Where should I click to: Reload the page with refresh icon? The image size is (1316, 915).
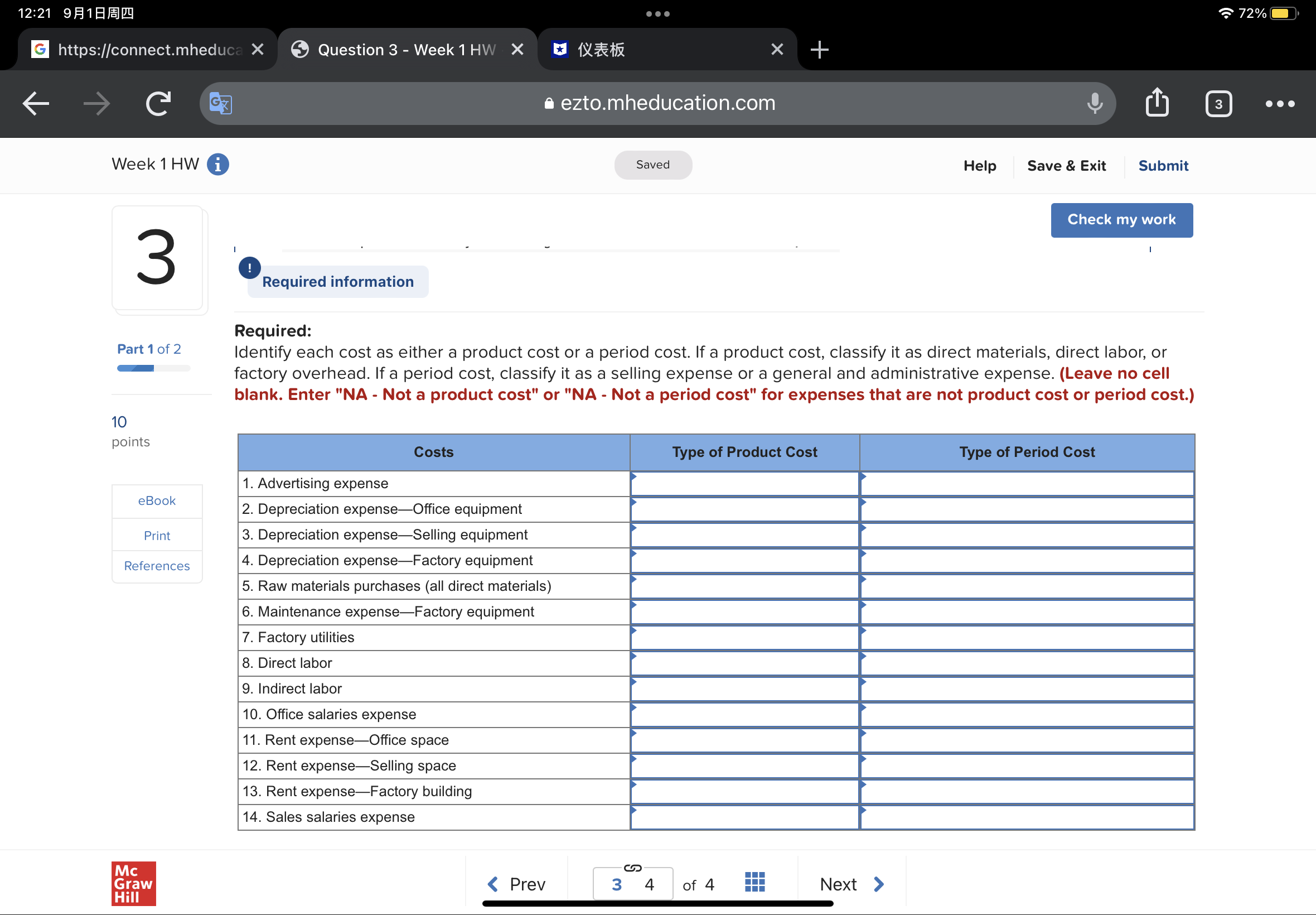pos(158,104)
